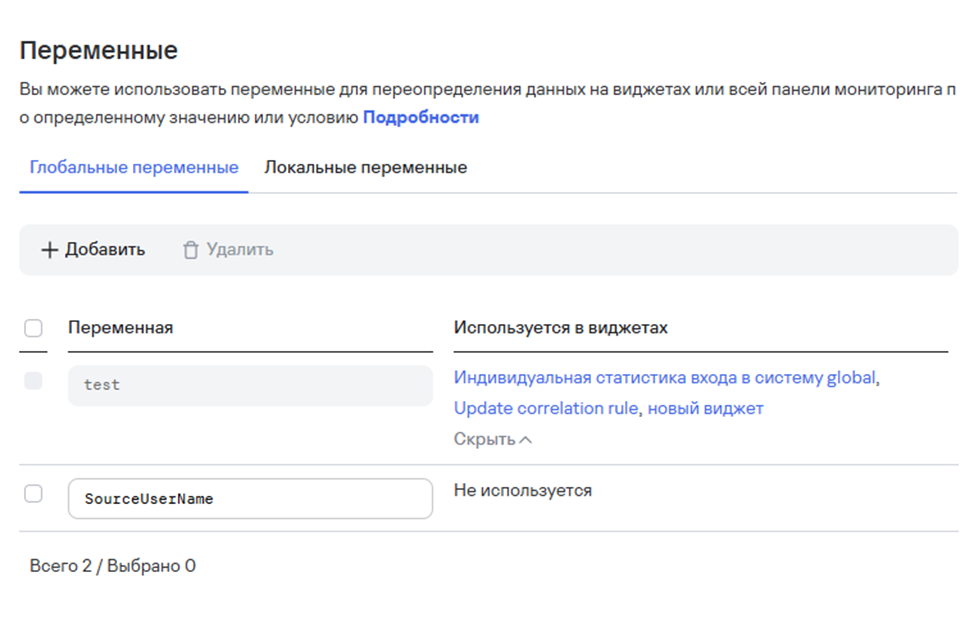Click the test variable name field
Viewport: 974px width, 623px height.
click(250, 385)
